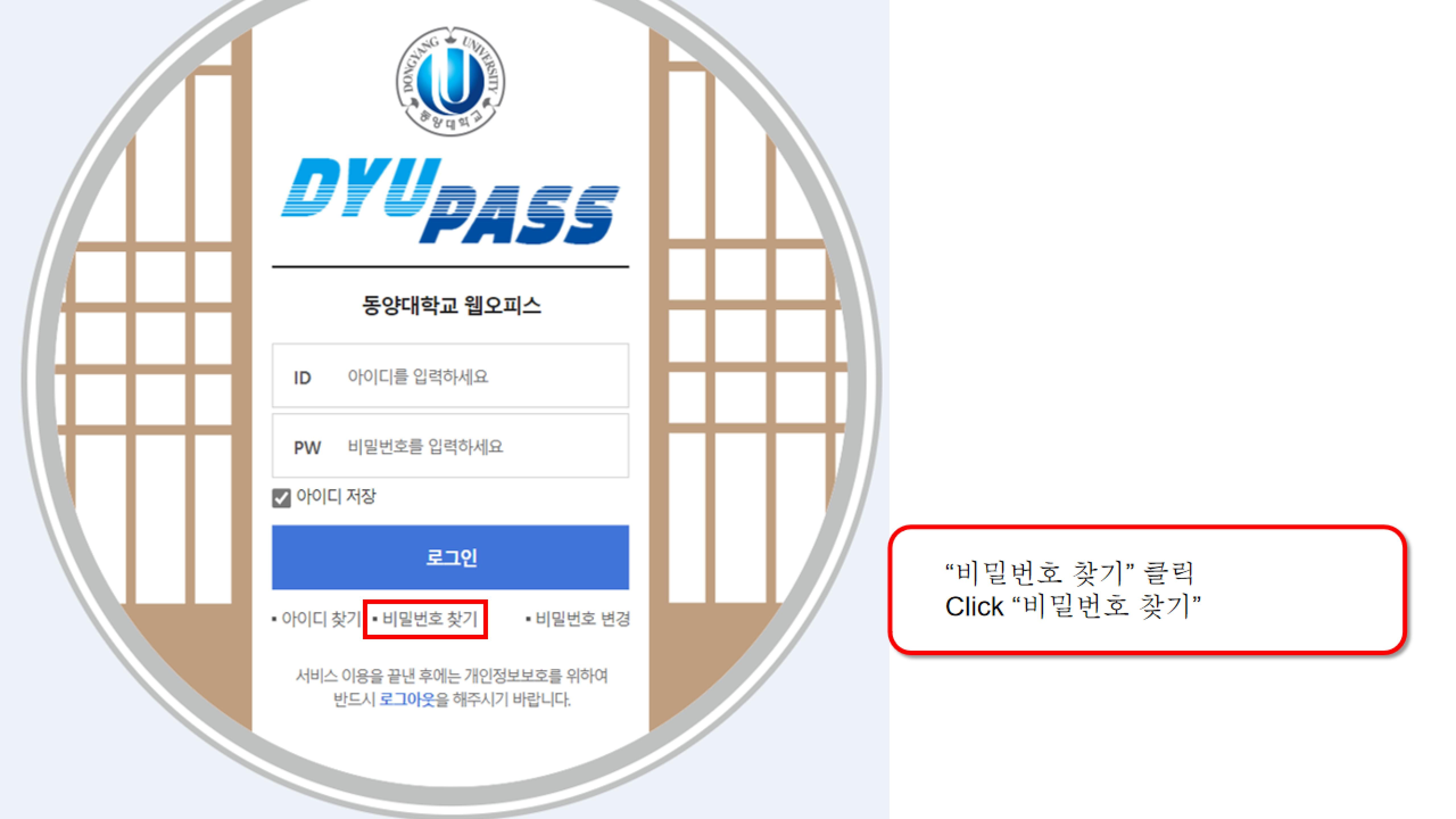Focus the ID field with 아이디를 입력하세요 placeholder

(450, 375)
